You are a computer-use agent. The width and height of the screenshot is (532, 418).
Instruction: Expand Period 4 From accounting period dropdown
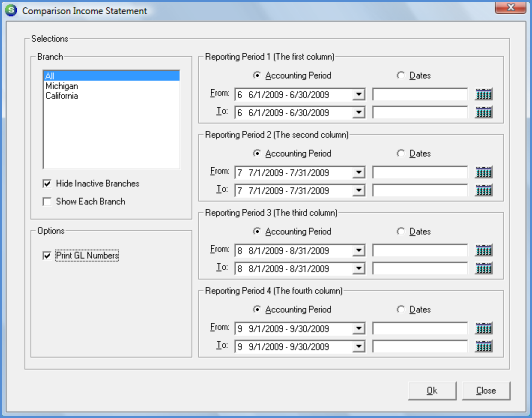(359, 328)
